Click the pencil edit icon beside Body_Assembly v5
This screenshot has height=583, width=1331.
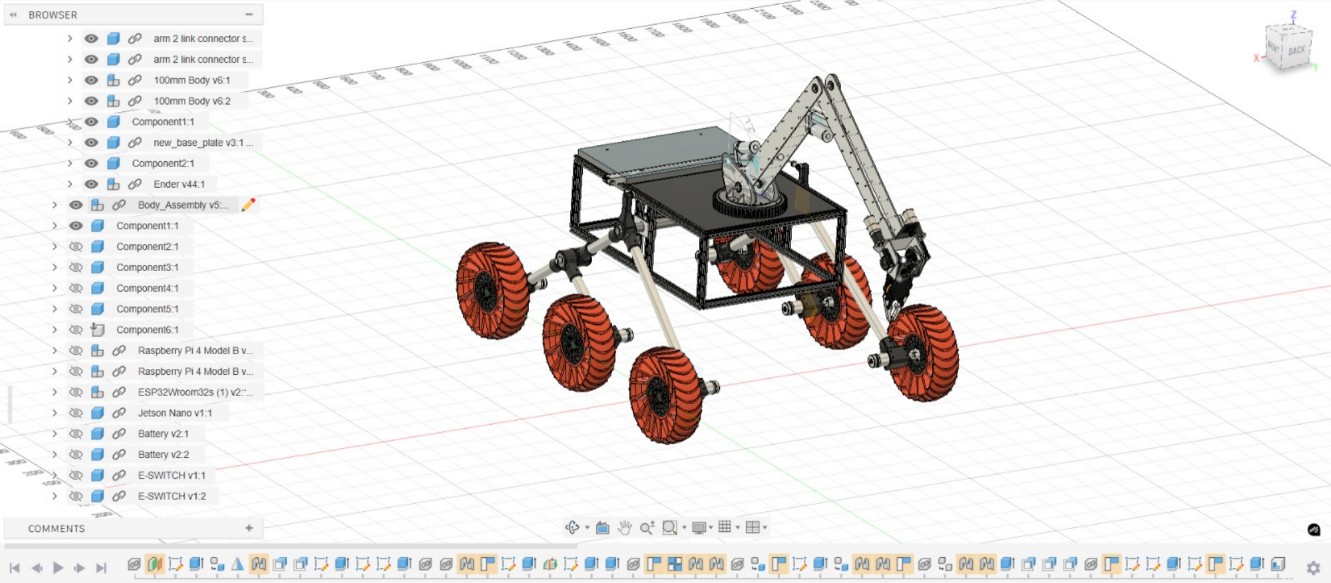click(248, 204)
